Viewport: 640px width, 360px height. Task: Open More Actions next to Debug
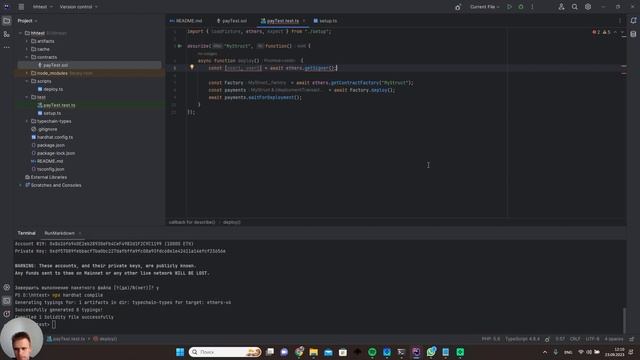point(532,7)
